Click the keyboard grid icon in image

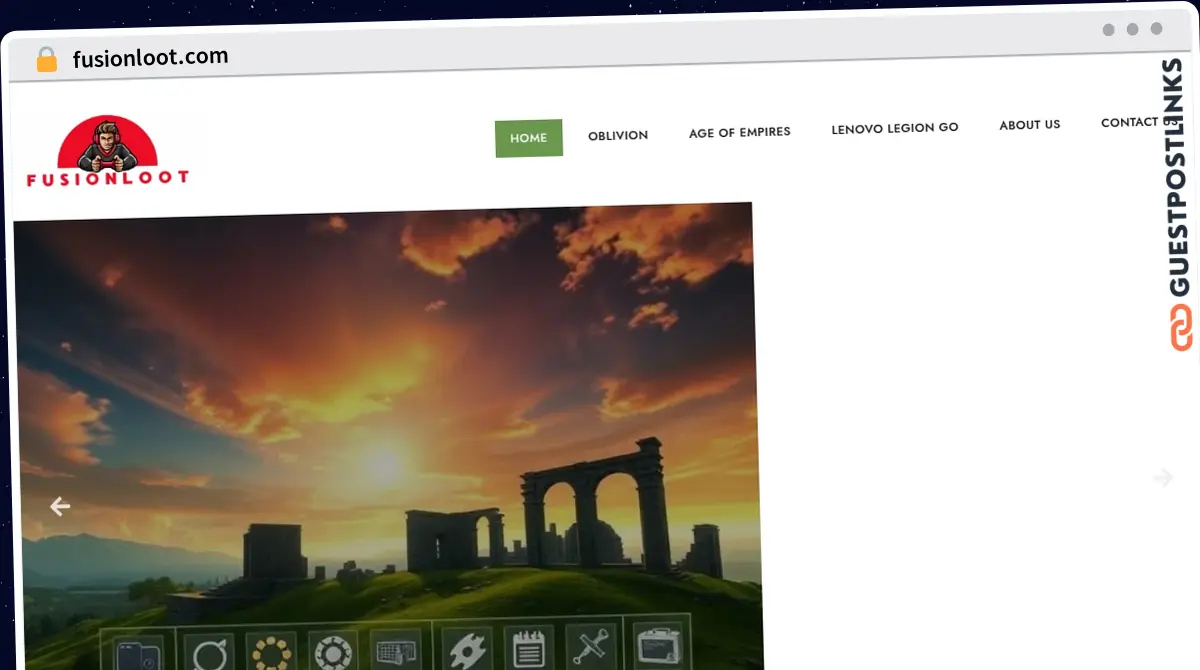[x=395, y=652]
